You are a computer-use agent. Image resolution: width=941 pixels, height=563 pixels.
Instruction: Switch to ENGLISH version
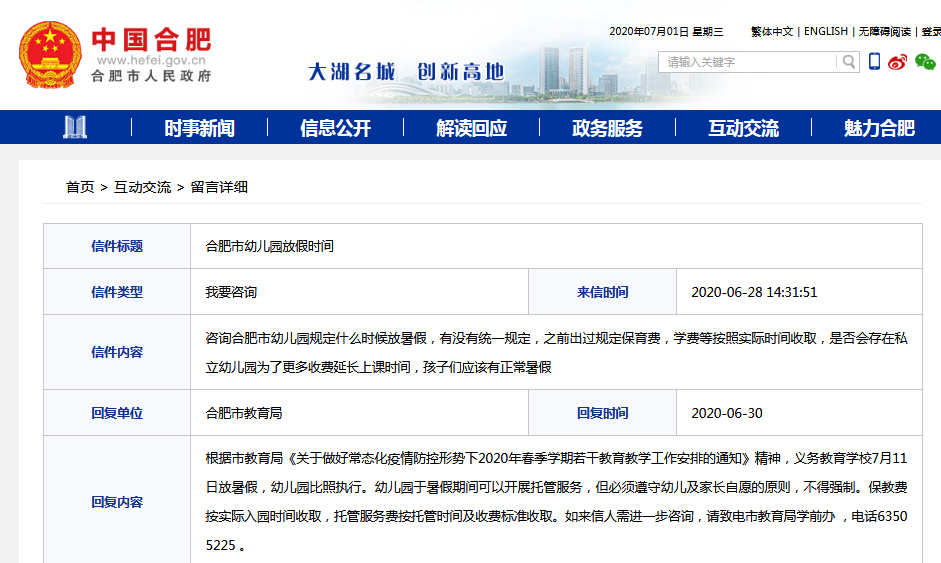click(826, 31)
